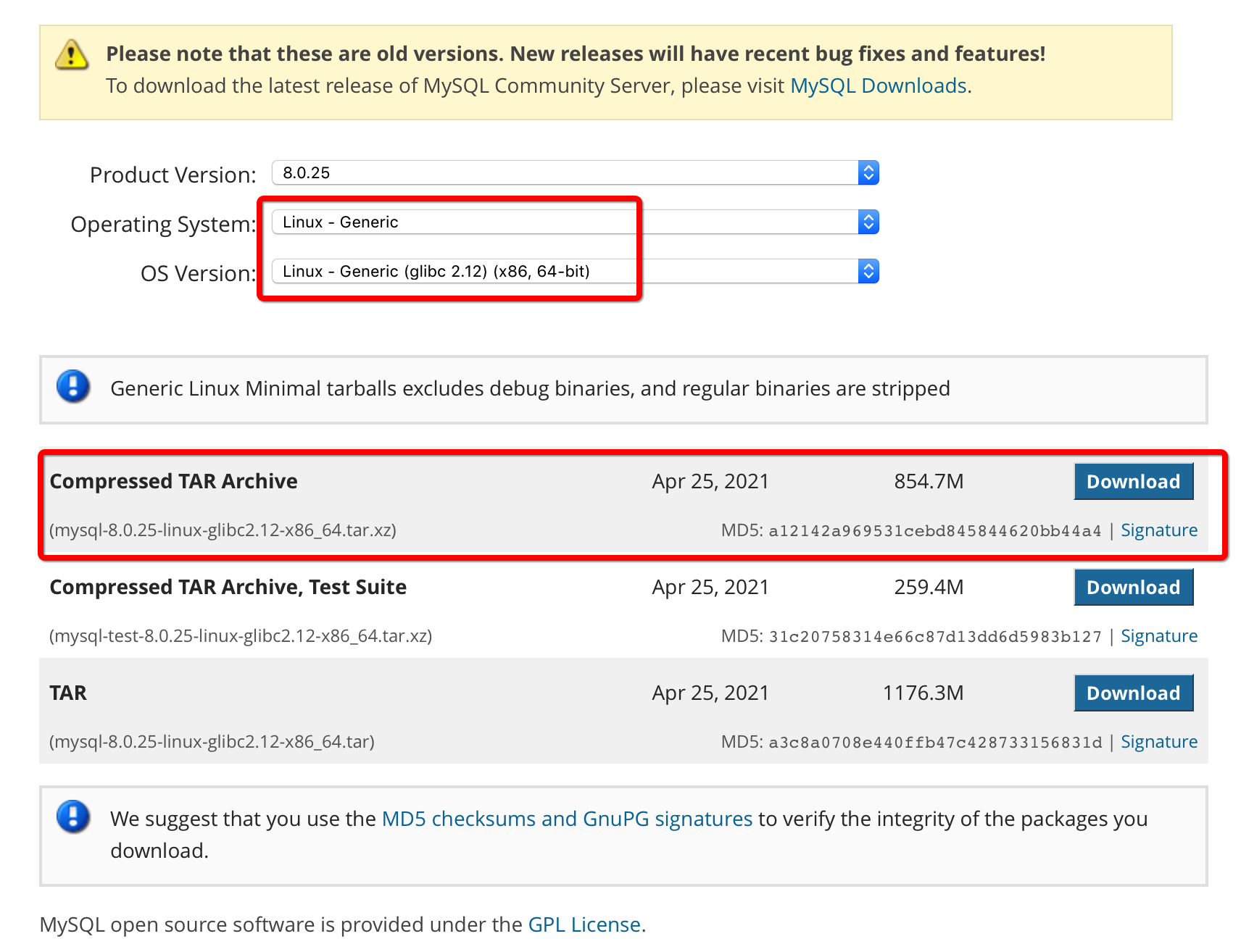This screenshot has width=1241, height=952.
Task: Click the Compressed TAR Archive, Test Suite title
Action: (x=228, y=588)
